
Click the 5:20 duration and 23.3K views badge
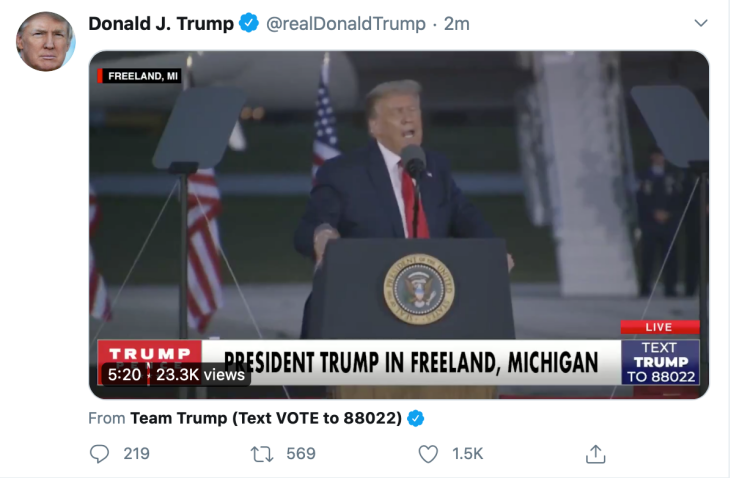pyautogui.click(x=176, y=374)
